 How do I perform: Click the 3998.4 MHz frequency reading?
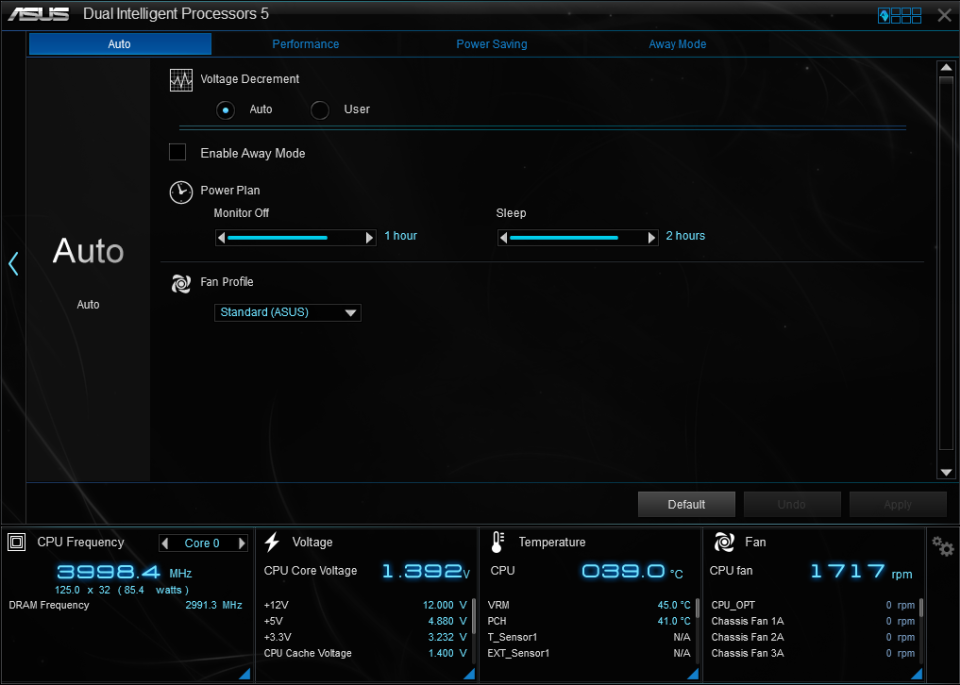coord(124,573)
